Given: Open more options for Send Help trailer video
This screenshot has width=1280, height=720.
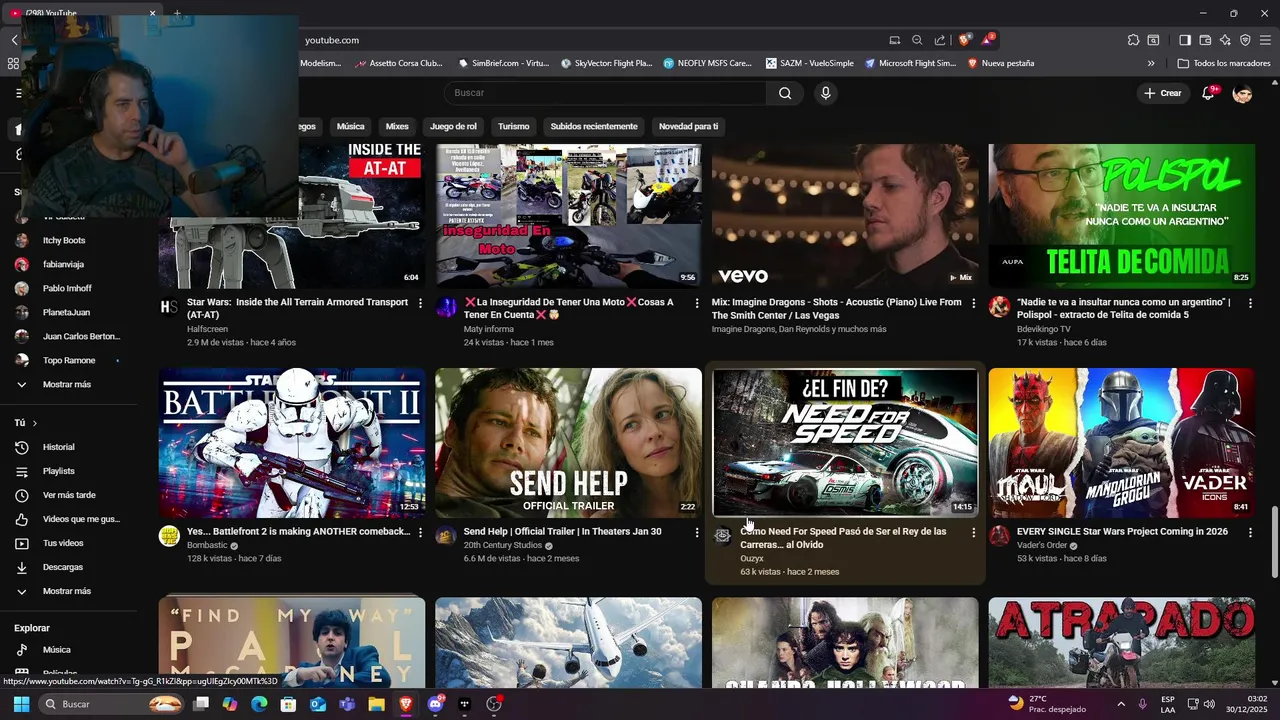Looking at the screenshot, I should pyautogui.click(x=697, y=533).
